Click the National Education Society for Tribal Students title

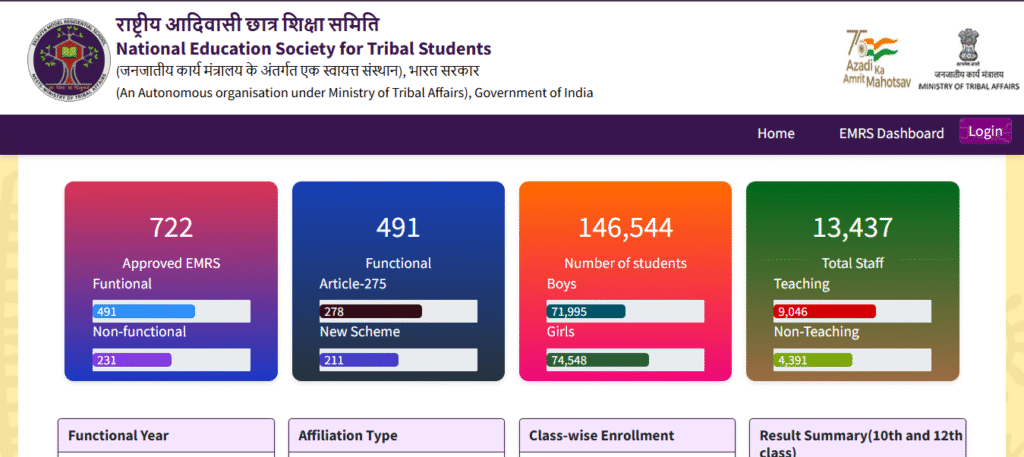[x=304, y=48]
